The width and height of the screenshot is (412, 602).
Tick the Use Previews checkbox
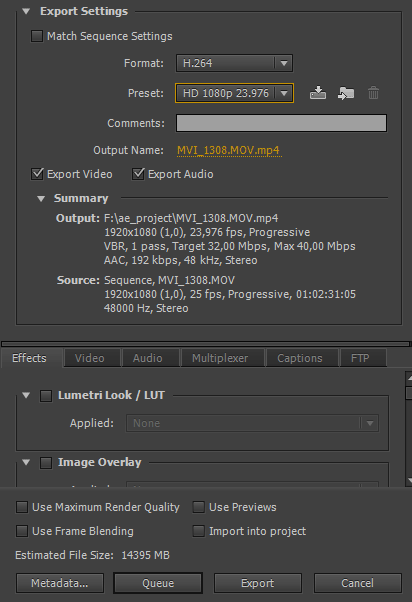199,507
